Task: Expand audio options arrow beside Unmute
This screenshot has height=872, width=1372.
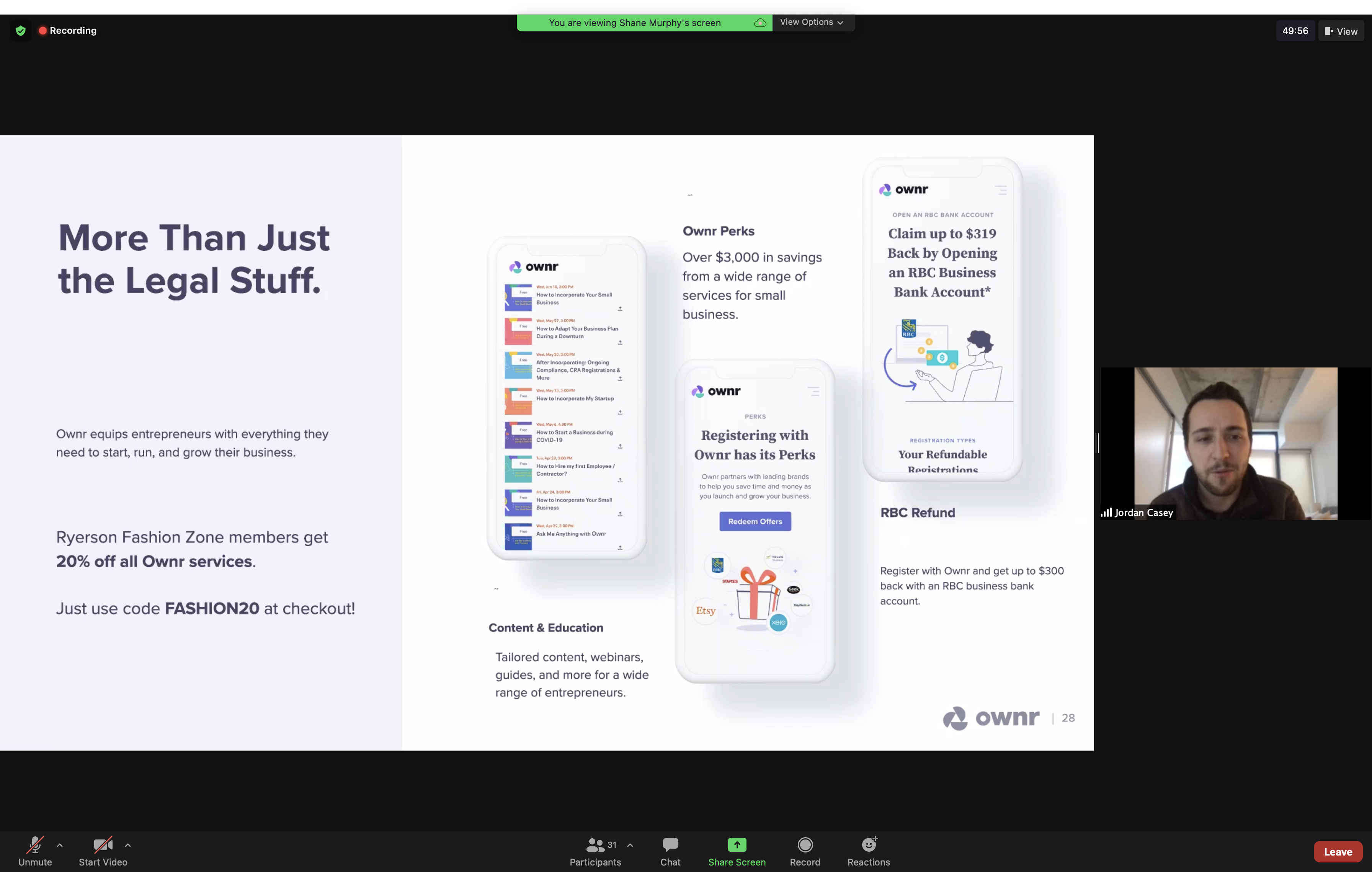Action: (60, 845)
